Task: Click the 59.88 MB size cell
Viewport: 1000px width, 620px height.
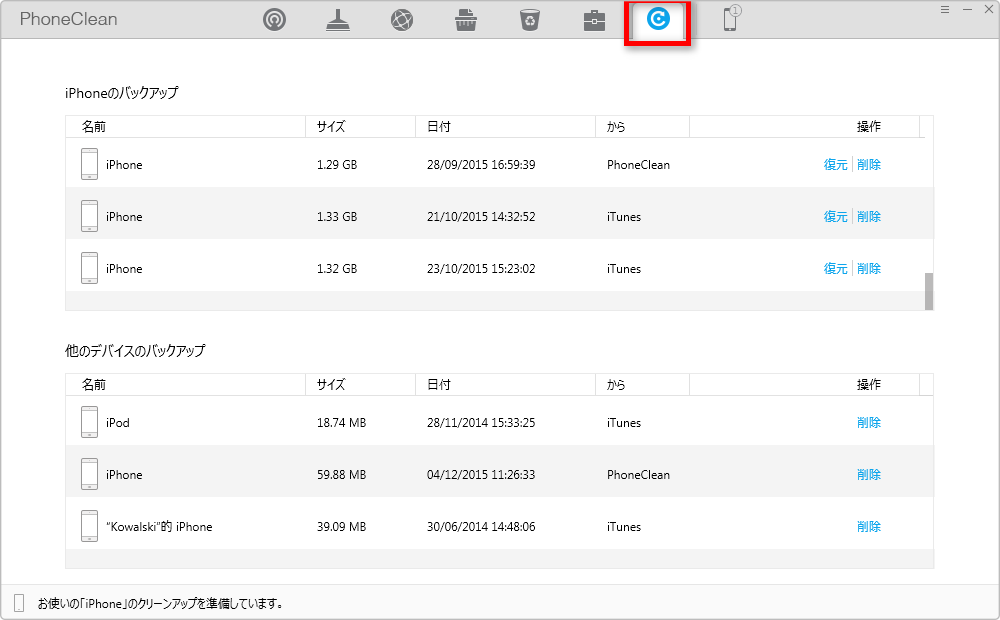Action: pyautogui.click(x=341, y=475)
